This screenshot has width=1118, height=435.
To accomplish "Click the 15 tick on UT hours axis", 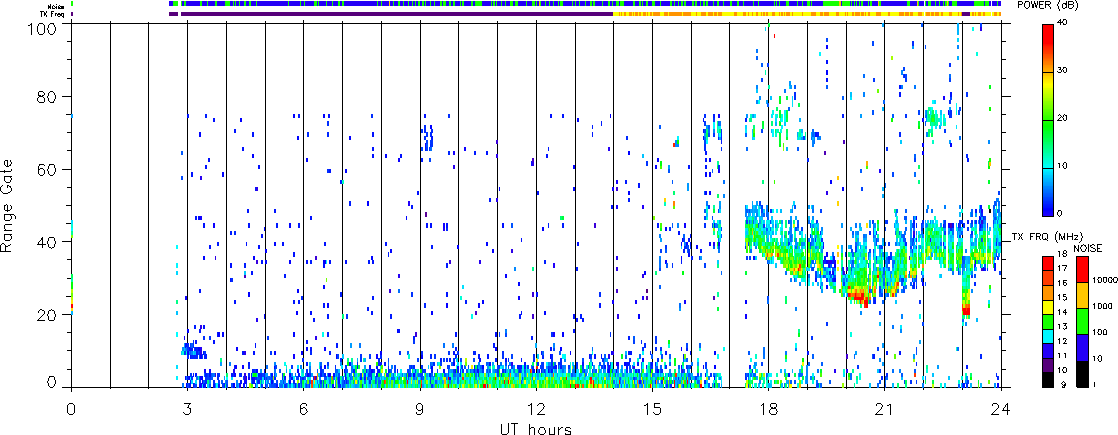I will 652,409.
